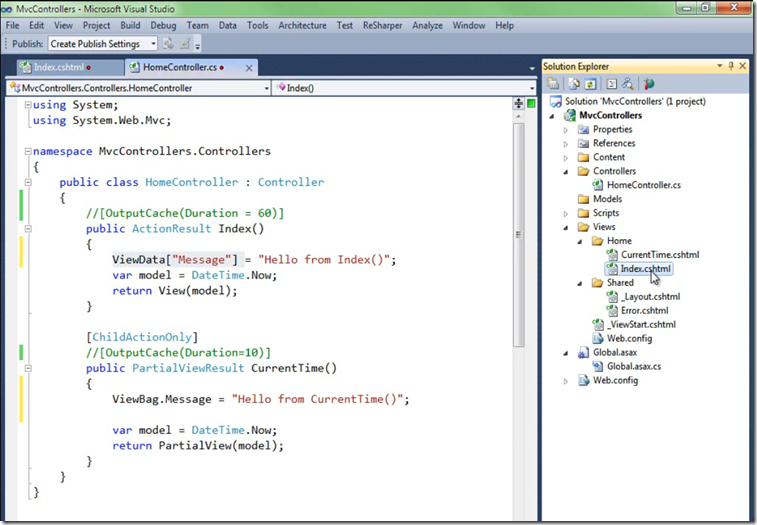Close the Solution Explorer panel
Screen dimensions: 757x525
(743, 66)
